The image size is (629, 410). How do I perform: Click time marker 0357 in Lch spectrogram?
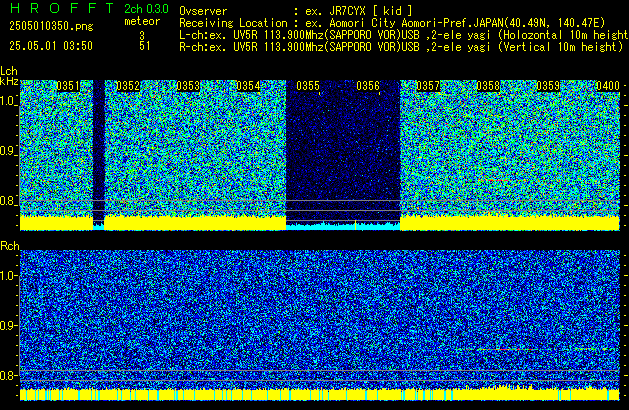428,86
